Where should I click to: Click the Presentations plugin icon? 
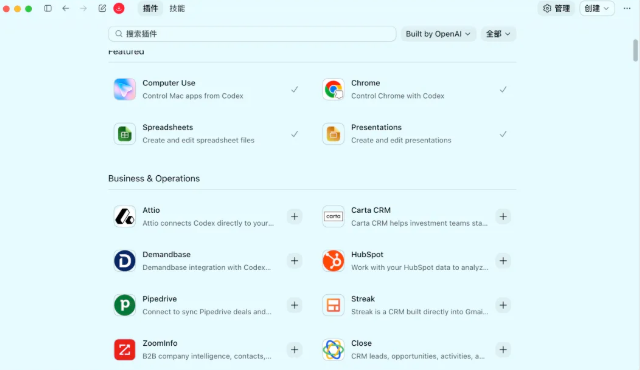[x=333, y=134]
